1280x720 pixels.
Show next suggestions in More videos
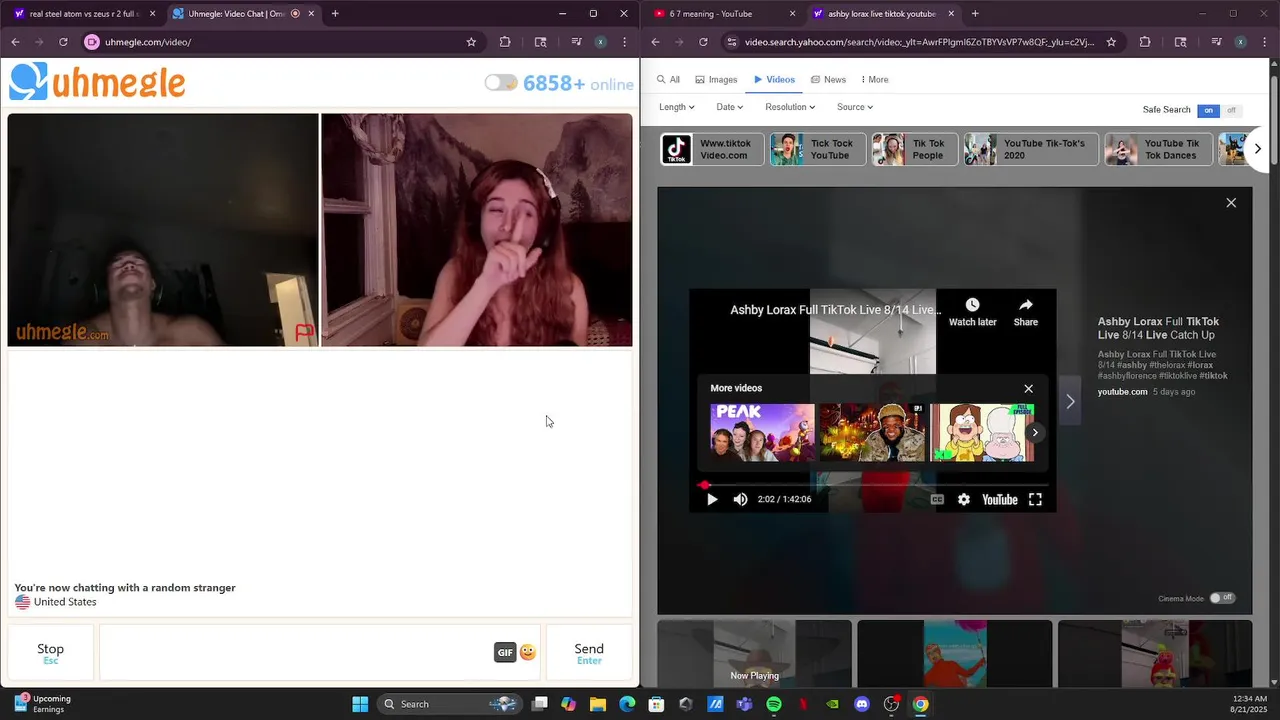(1035, 432)
